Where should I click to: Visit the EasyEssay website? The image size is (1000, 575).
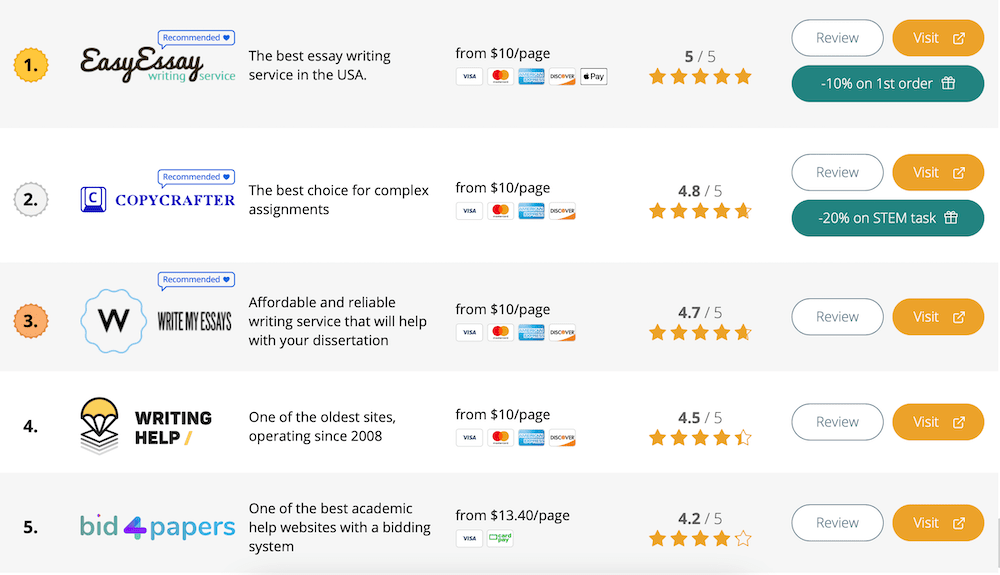(938, 38)
